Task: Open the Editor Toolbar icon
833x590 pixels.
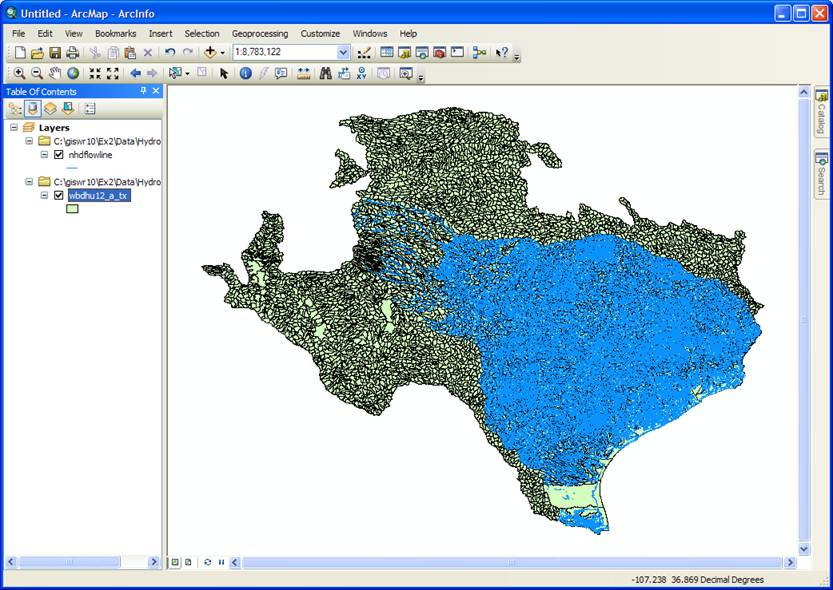Action: click(x=364, y=52)
